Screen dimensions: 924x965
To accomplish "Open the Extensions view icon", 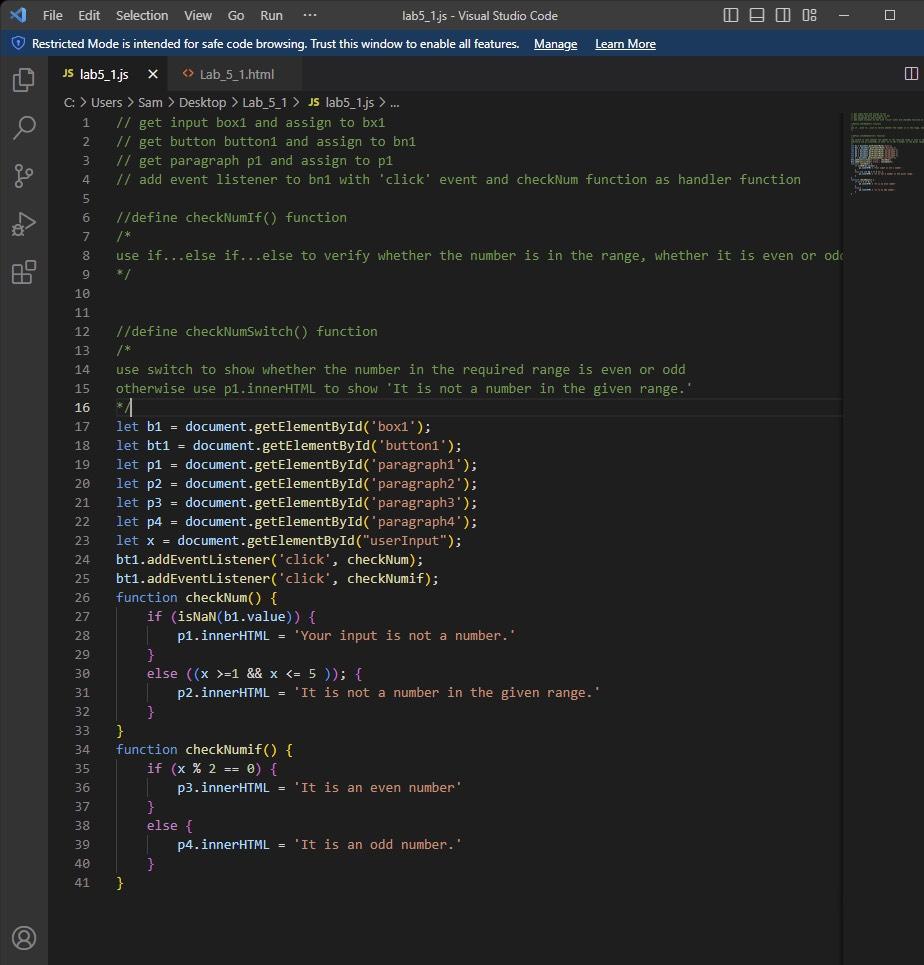I will 24,272.
